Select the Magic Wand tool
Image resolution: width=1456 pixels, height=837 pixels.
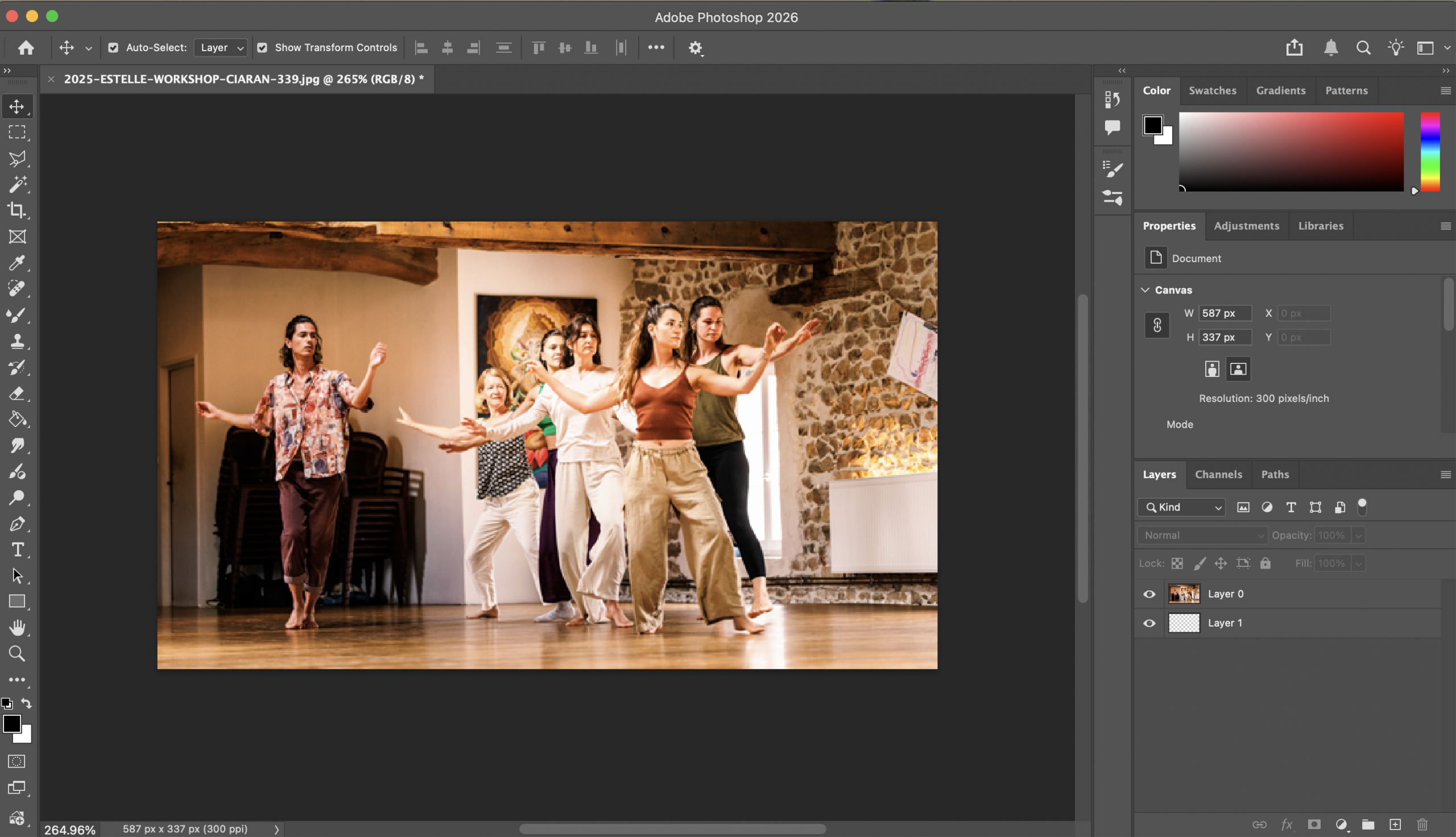point(16,185)
